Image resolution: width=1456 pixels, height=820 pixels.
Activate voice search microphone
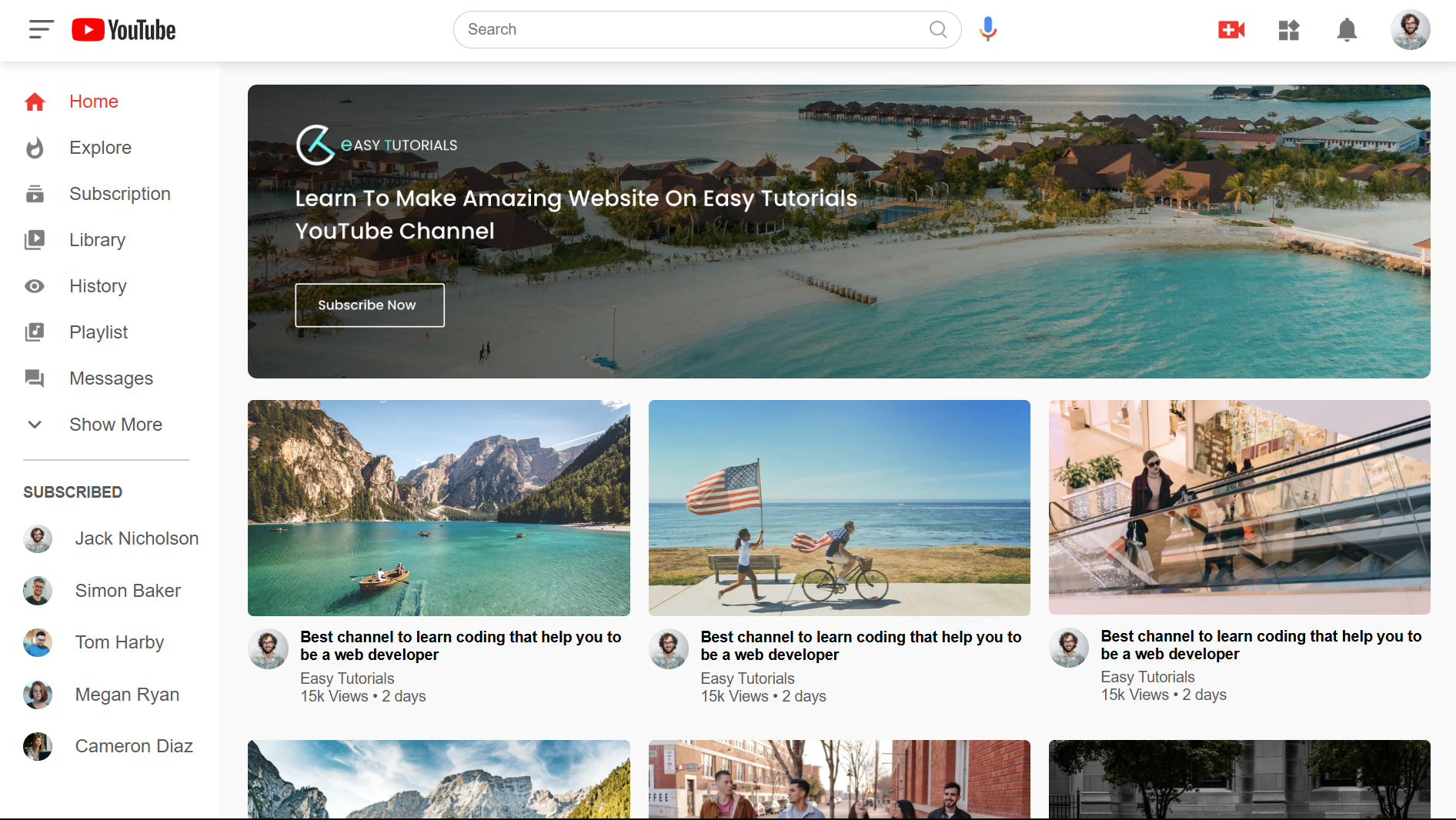(988, 29)
